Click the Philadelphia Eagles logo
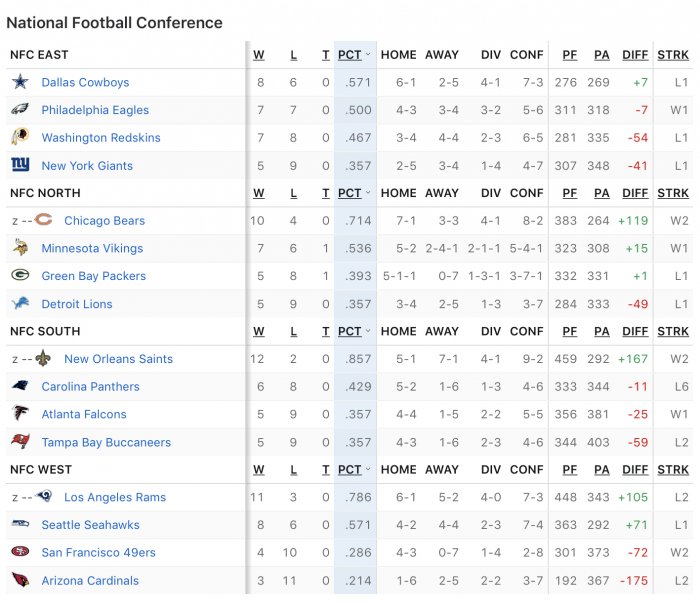The image size is (700, 603). 20,109
